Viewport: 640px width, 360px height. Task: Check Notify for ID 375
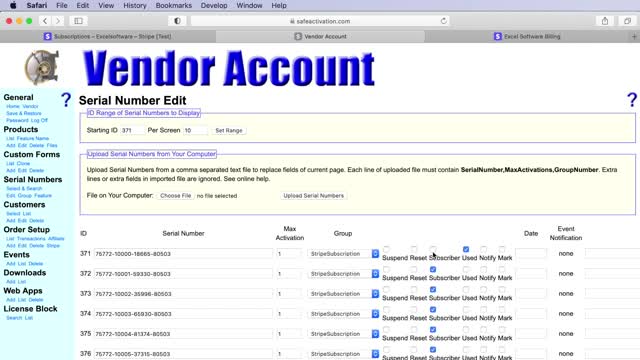click(484, 329)
